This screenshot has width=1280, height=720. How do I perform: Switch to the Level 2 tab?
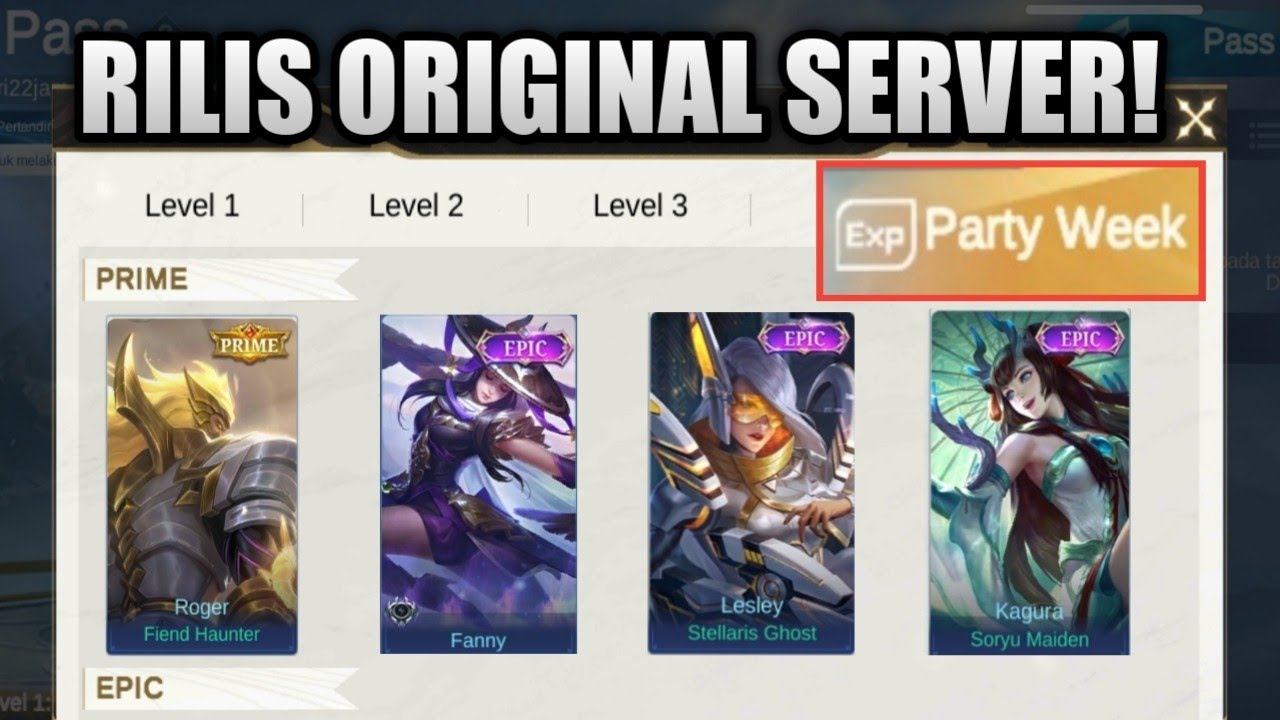[416, 206]
